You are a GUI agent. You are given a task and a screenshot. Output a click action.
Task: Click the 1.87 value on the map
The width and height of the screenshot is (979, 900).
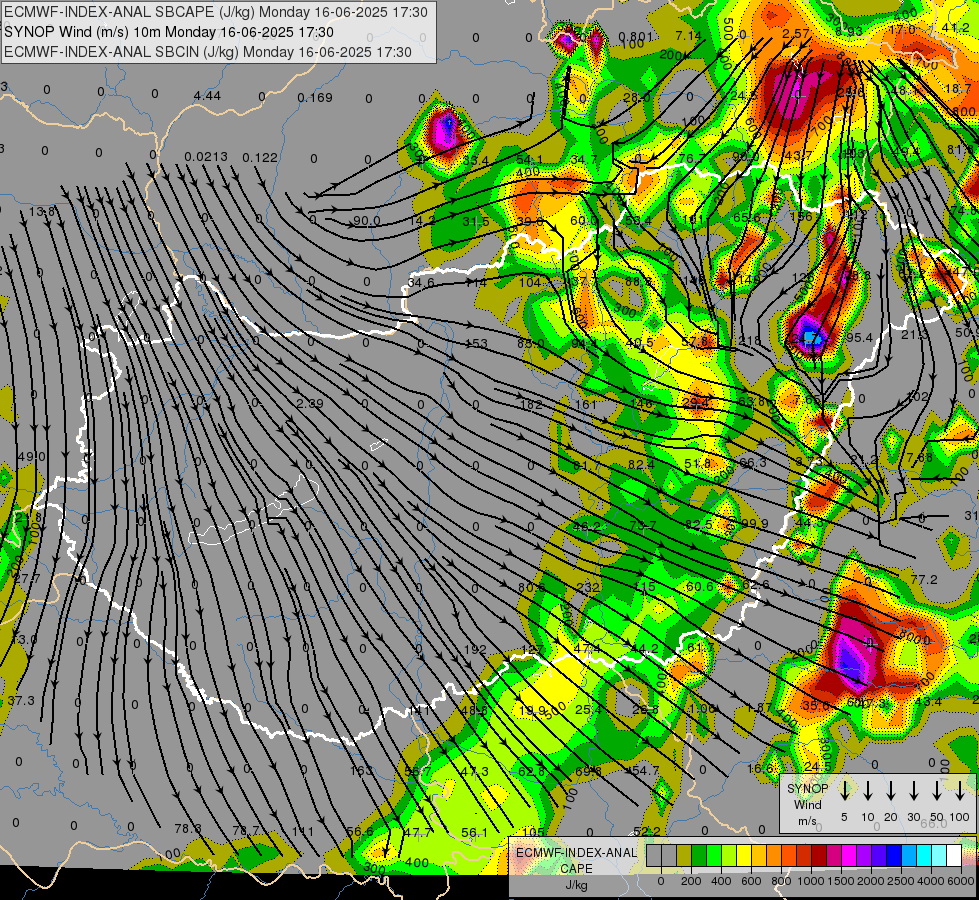coord(759,708)
